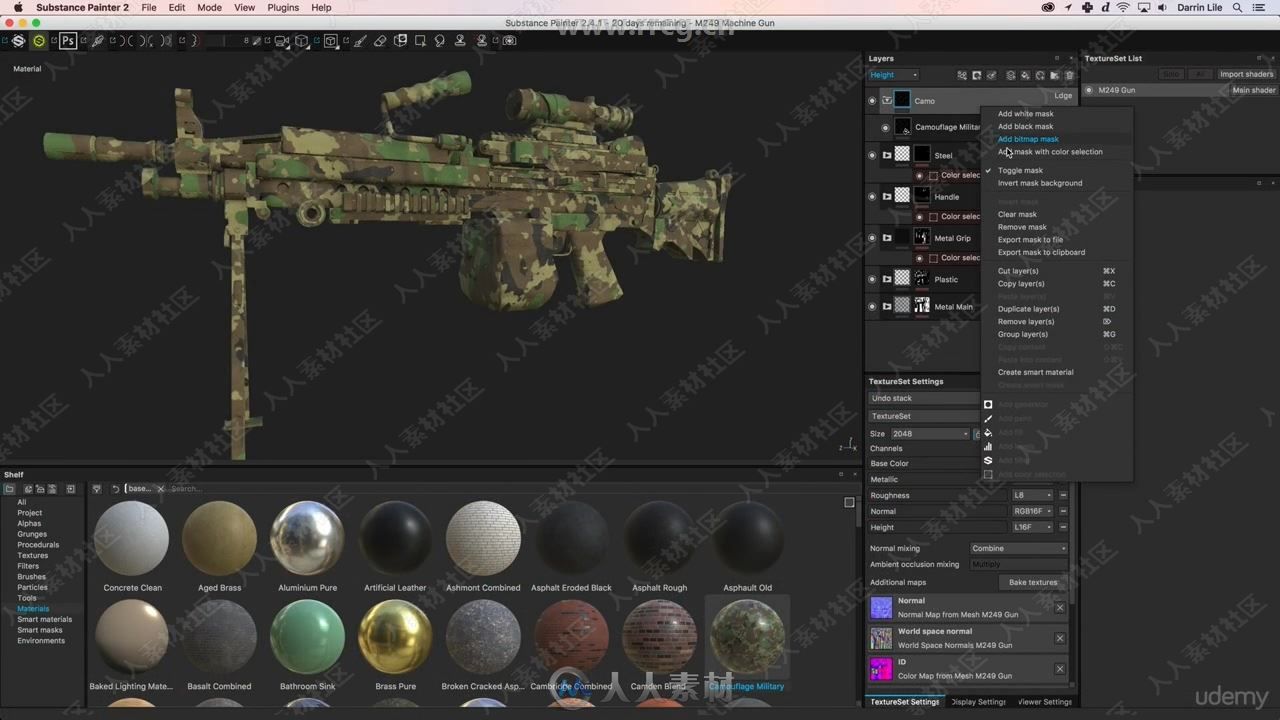Clear the shelf search filter tag

[160, 489]
